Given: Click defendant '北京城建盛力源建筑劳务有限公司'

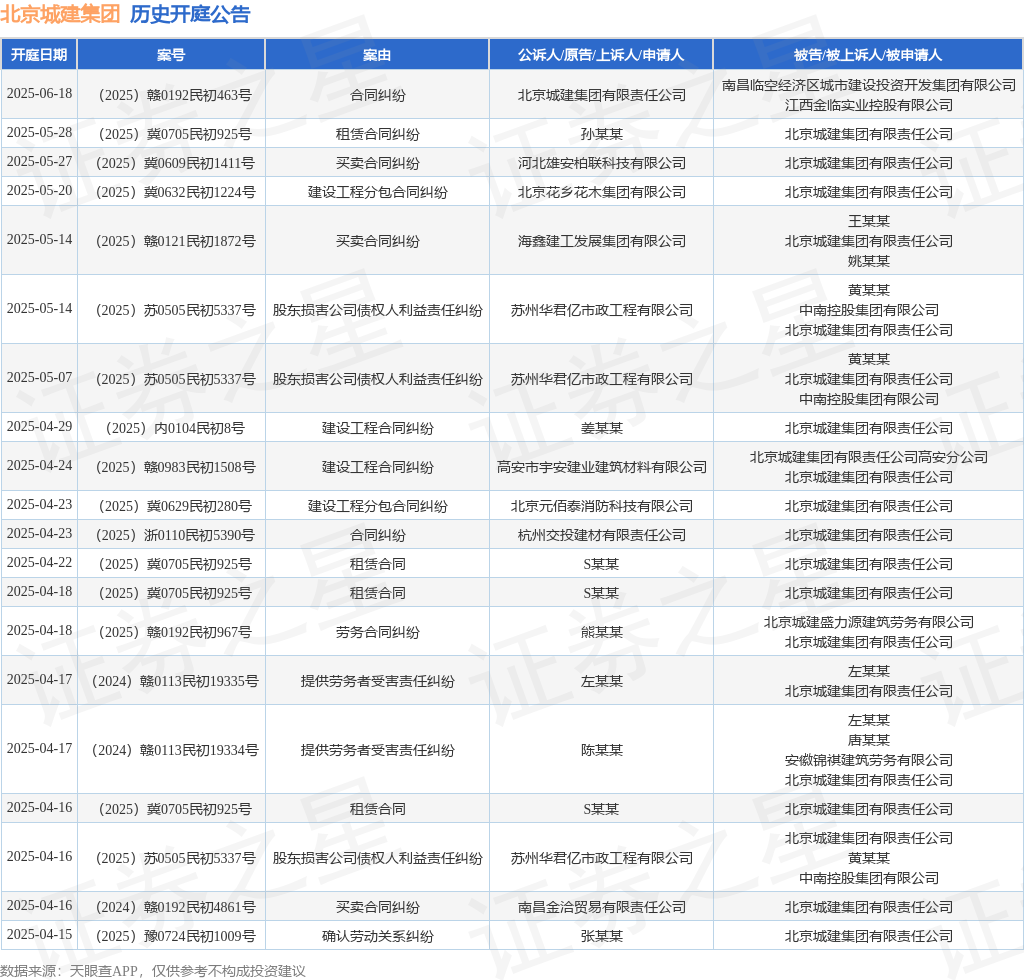Looking at the screenshot, I should (869, 622).
